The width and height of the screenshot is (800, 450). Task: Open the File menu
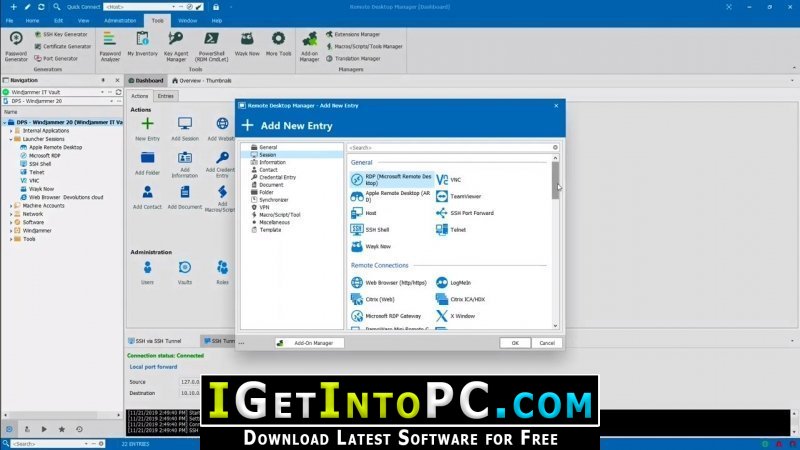click(9, 21)
